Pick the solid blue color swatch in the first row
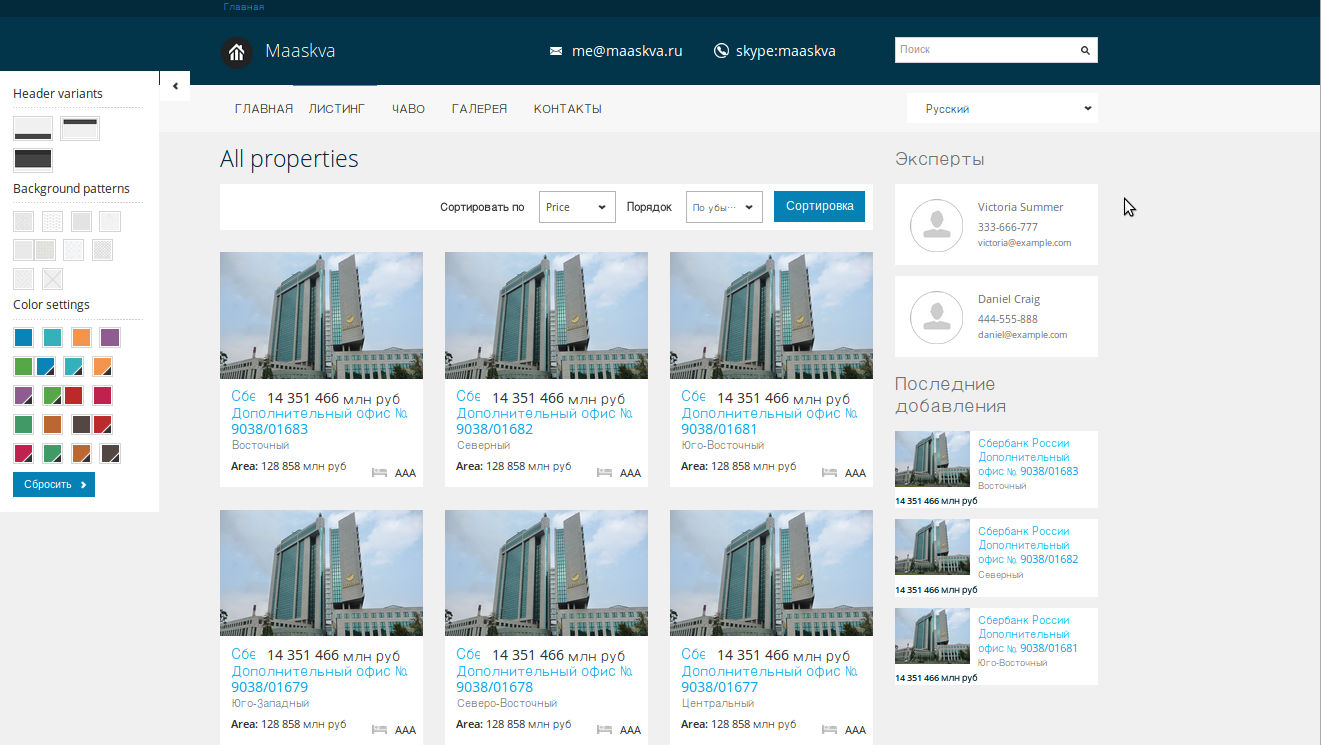The image size is (1321, 745). click(23, 338)
